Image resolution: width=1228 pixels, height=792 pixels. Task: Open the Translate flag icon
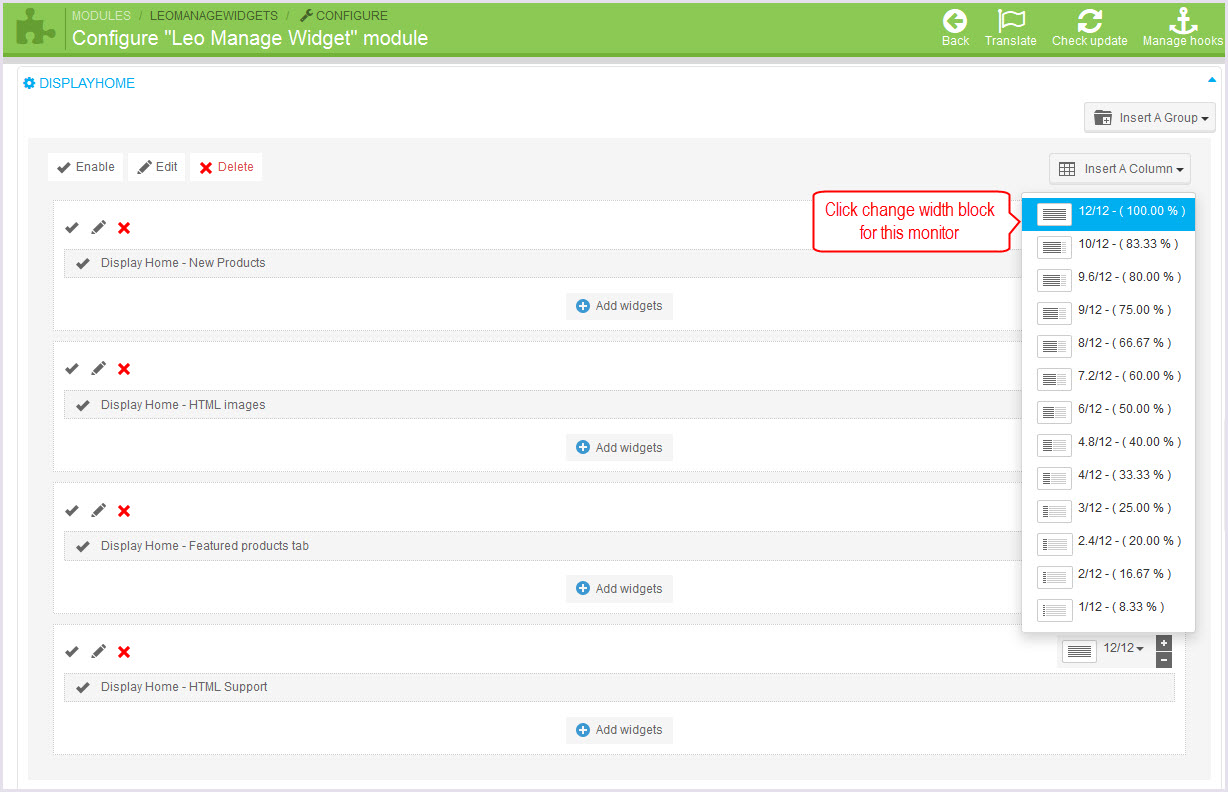1010,21
